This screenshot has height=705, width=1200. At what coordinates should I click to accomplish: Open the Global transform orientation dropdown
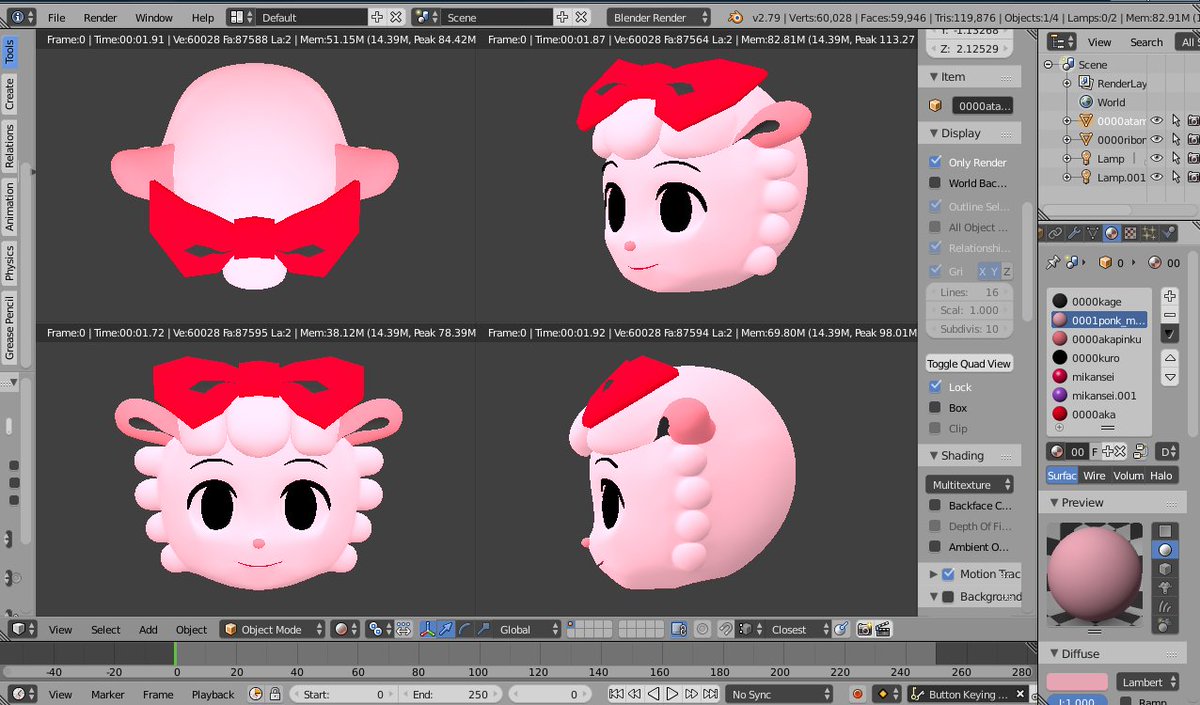(x=528, y=629)
